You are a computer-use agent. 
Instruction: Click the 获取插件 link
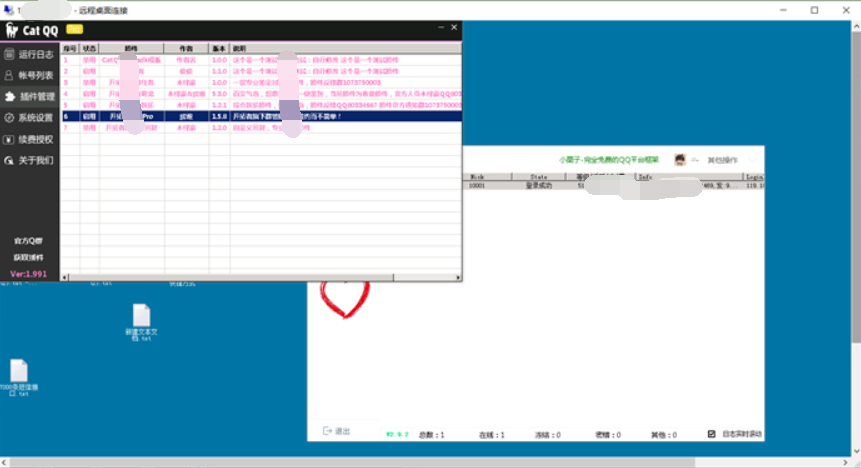point(29,257)
